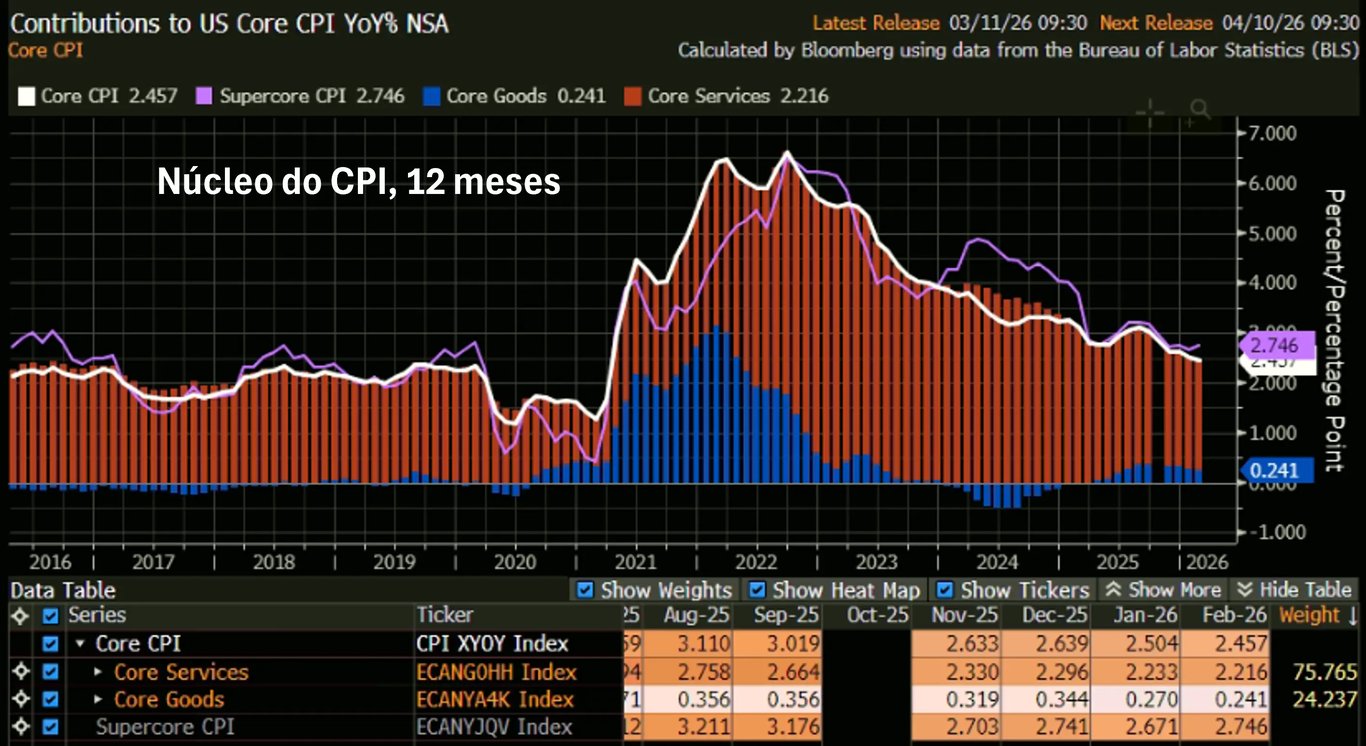Click the target icon beside Supercore CPI row
Image resolution: width=1366 pixels, height=746 pixels.
(17, 727)
